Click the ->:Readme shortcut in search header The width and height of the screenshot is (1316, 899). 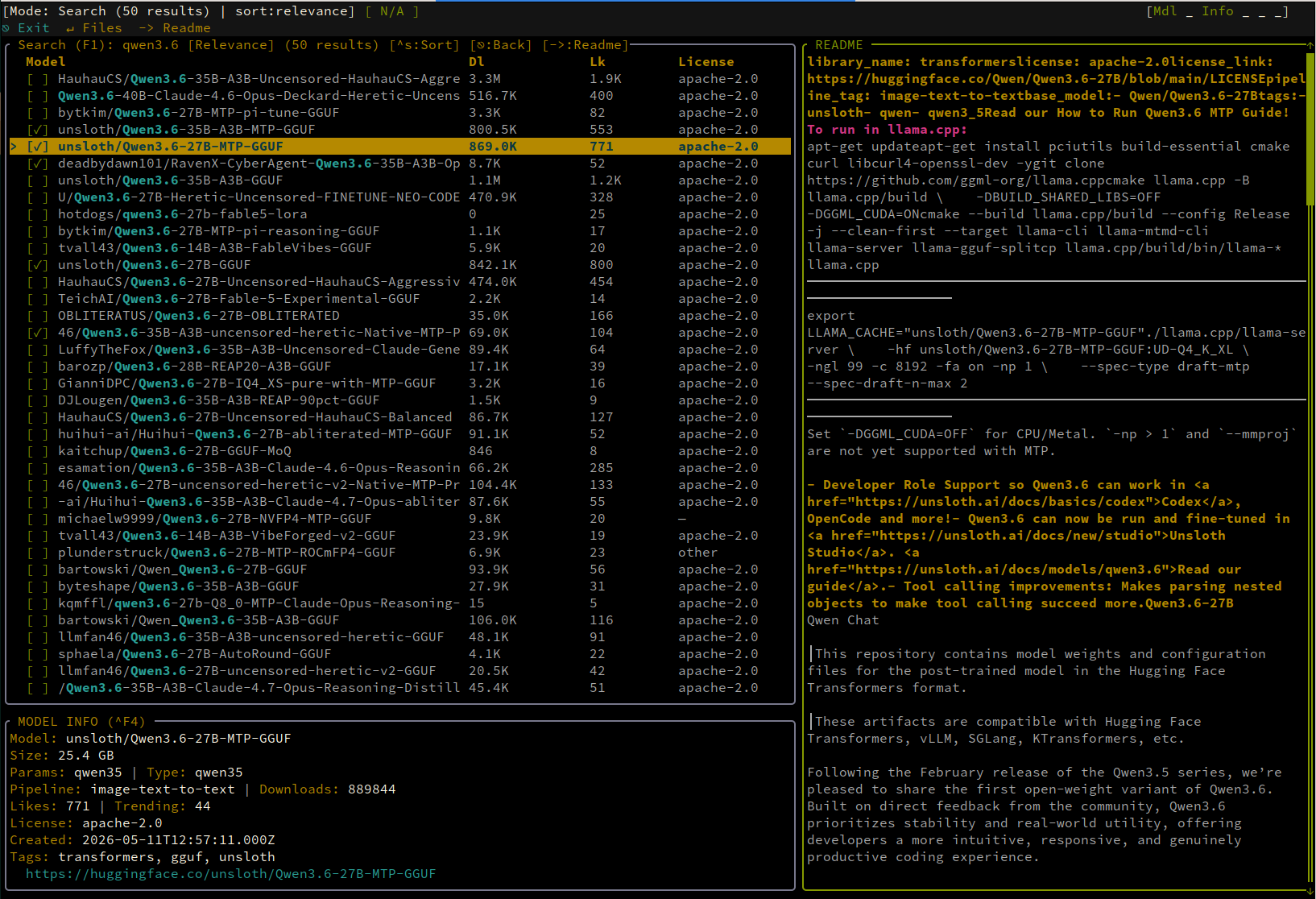point(586,45)
